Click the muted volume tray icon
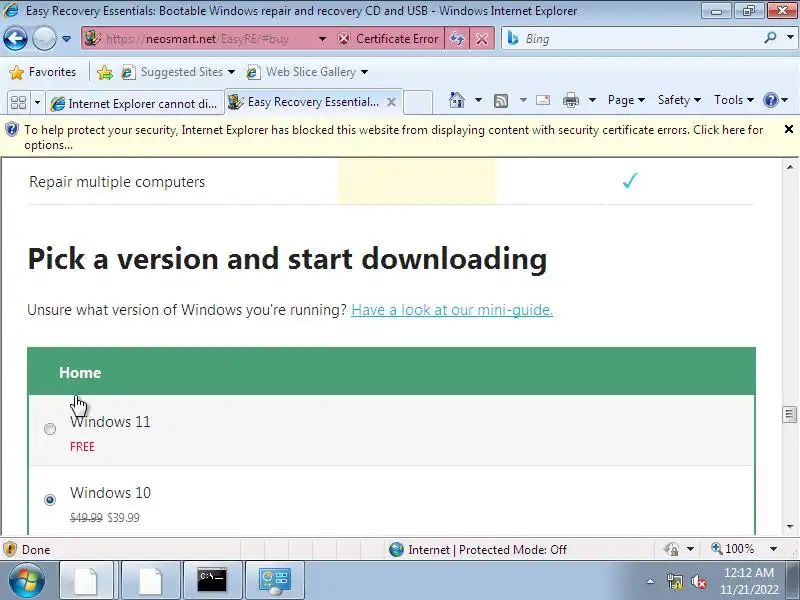Image resolution: width=800 pixels, height=600 pixels. click(x=698, y=581)
